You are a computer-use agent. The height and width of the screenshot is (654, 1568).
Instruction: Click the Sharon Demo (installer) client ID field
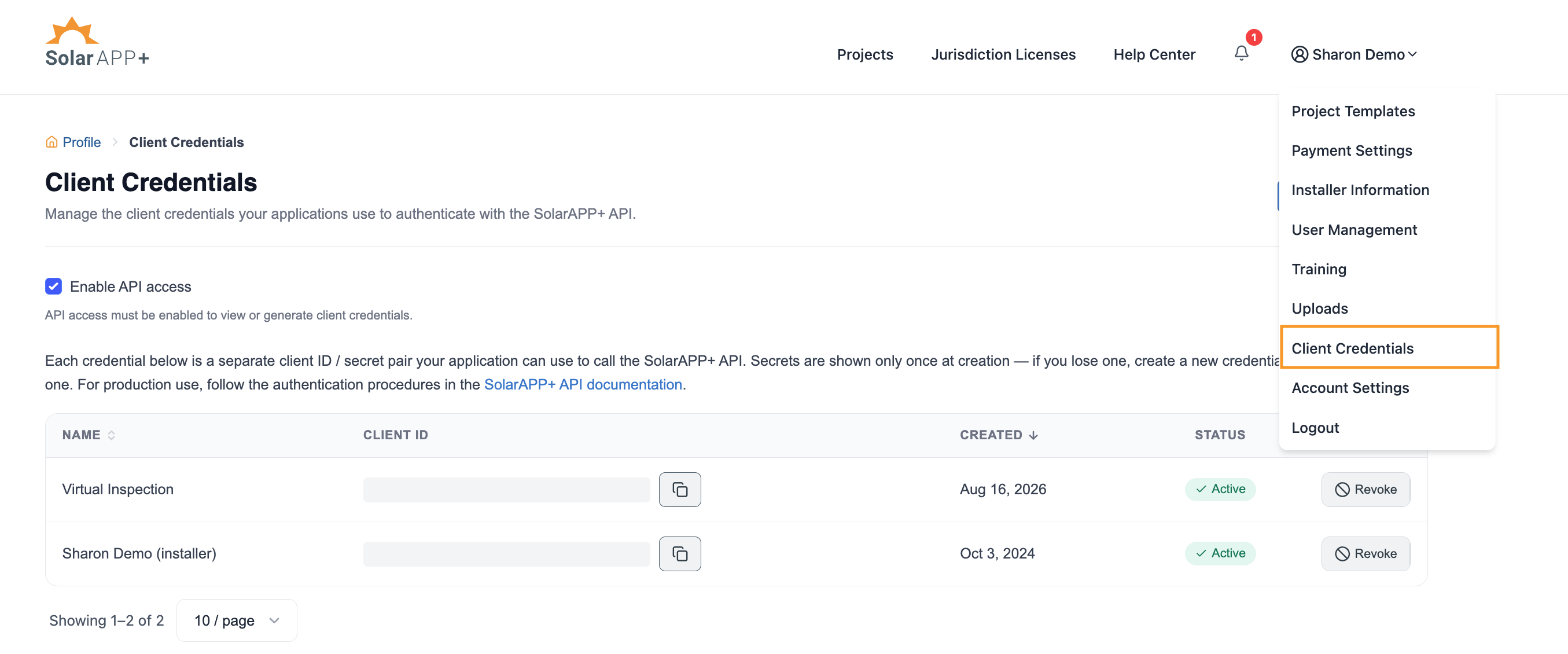pyautogui.click(x=506, y=553)
